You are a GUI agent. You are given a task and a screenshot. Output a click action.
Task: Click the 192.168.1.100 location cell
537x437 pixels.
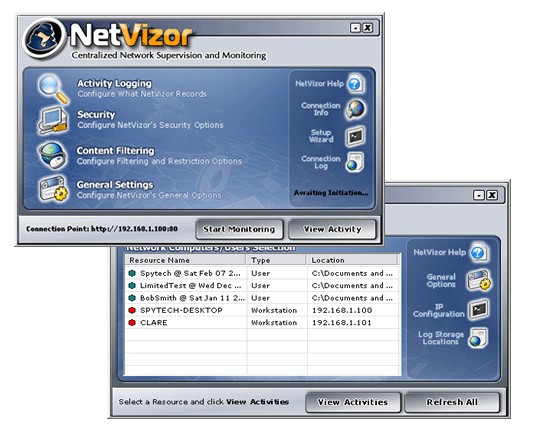click(x=342, y=310)
